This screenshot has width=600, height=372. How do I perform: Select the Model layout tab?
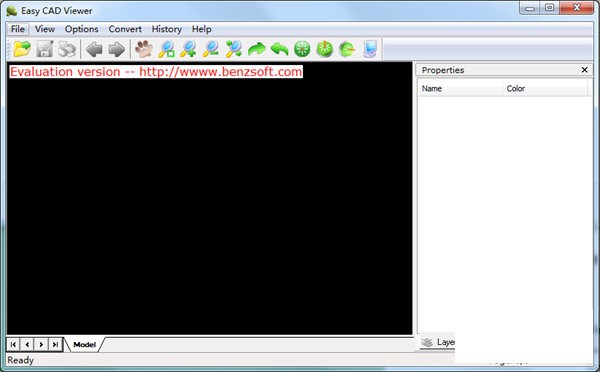click(x=84, y=344)
